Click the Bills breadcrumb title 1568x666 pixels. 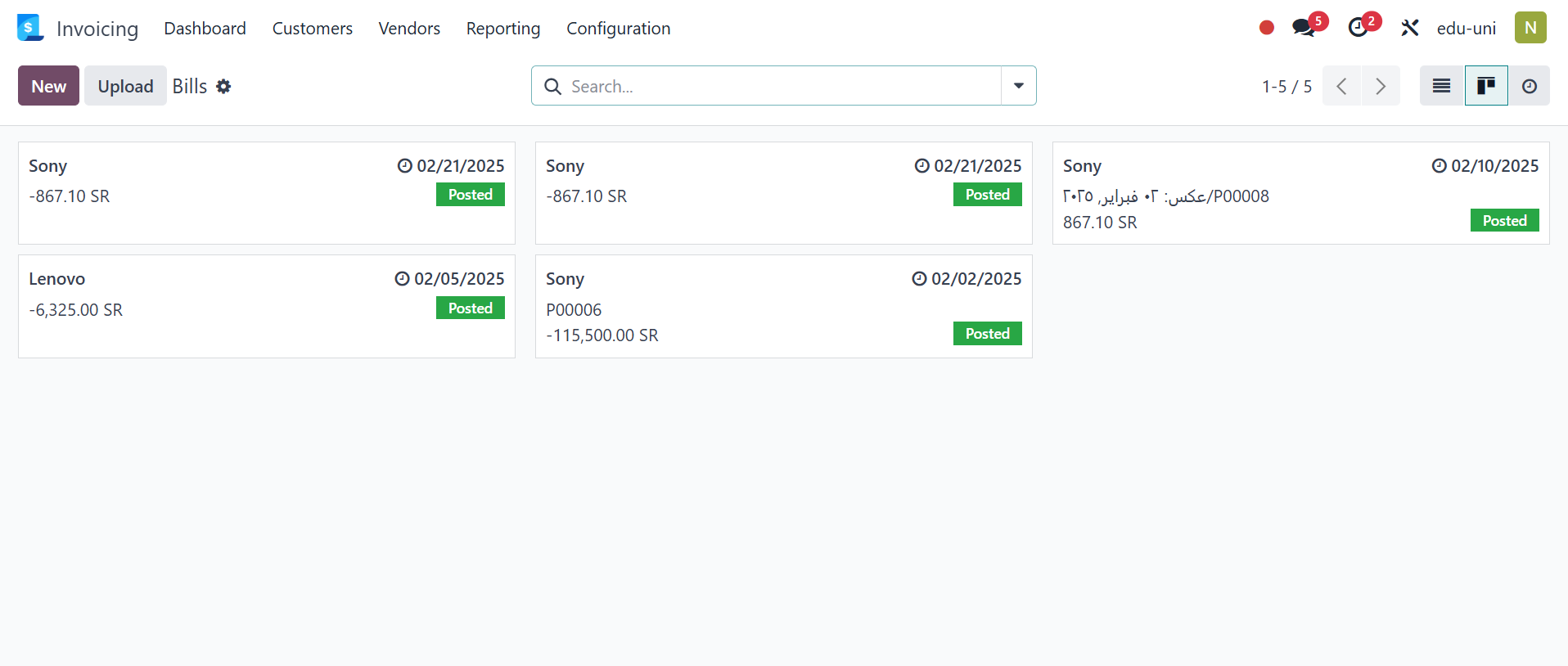190,86
